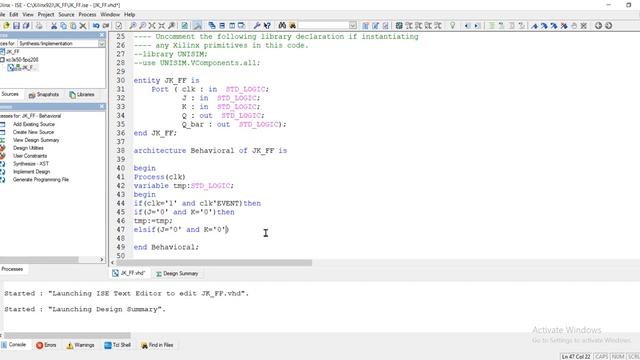Open the Warnings tab
Viewport: 640px width, 360px height.
[x=80, y=345]
